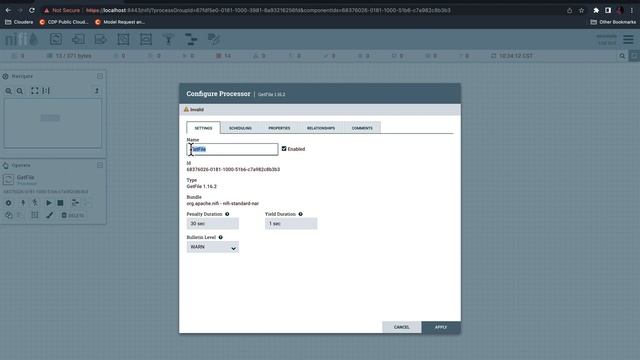Stop the GetFile processor in Operate panel
This screenshot has width=640, height=360.
coord(60,202)
